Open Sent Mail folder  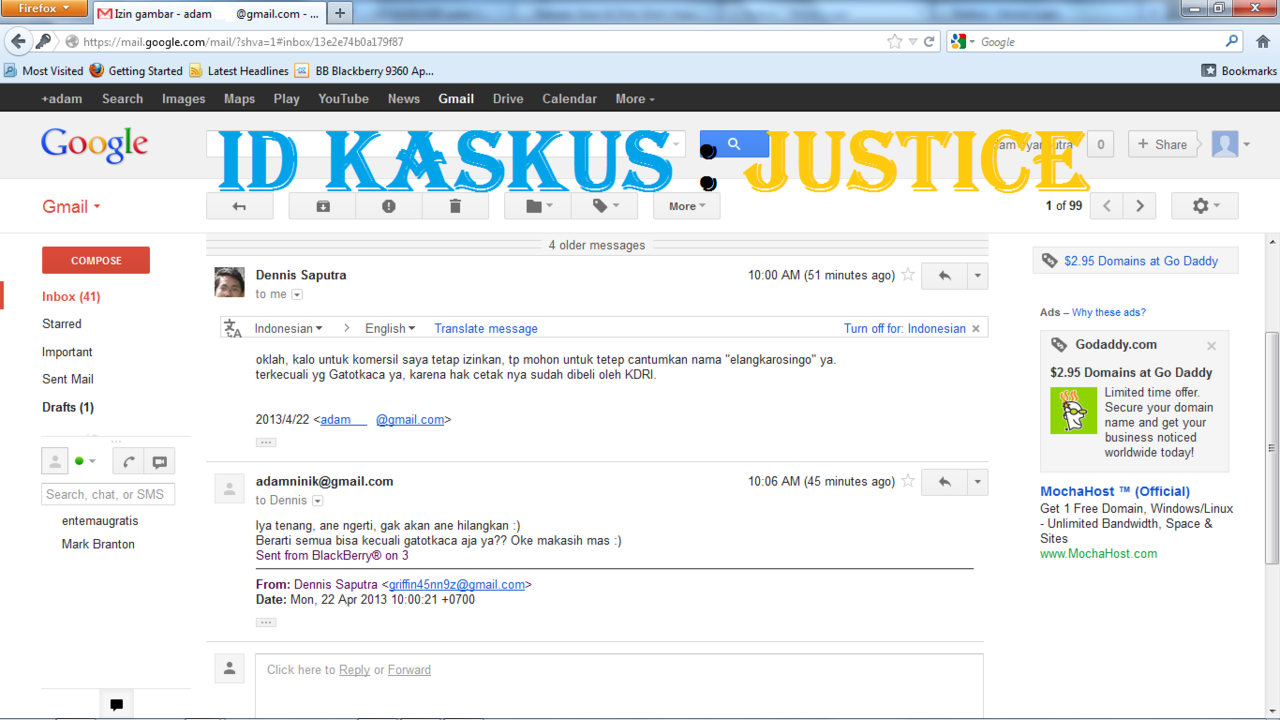[68, 379]
